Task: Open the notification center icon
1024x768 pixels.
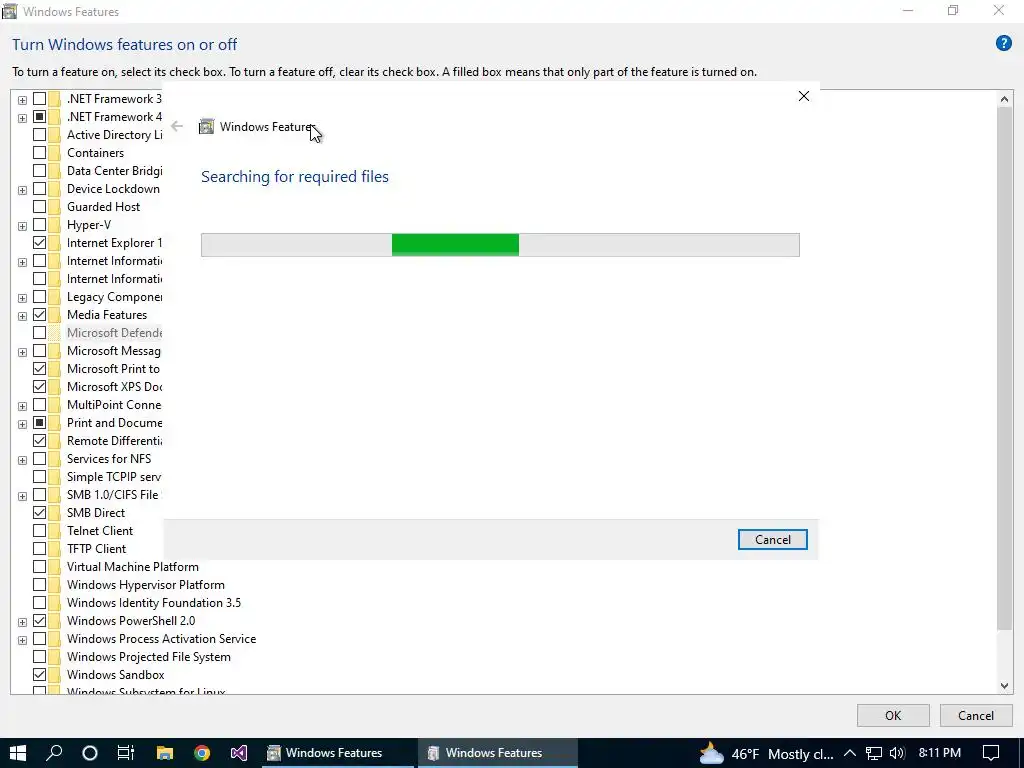Action: point(991,753)
